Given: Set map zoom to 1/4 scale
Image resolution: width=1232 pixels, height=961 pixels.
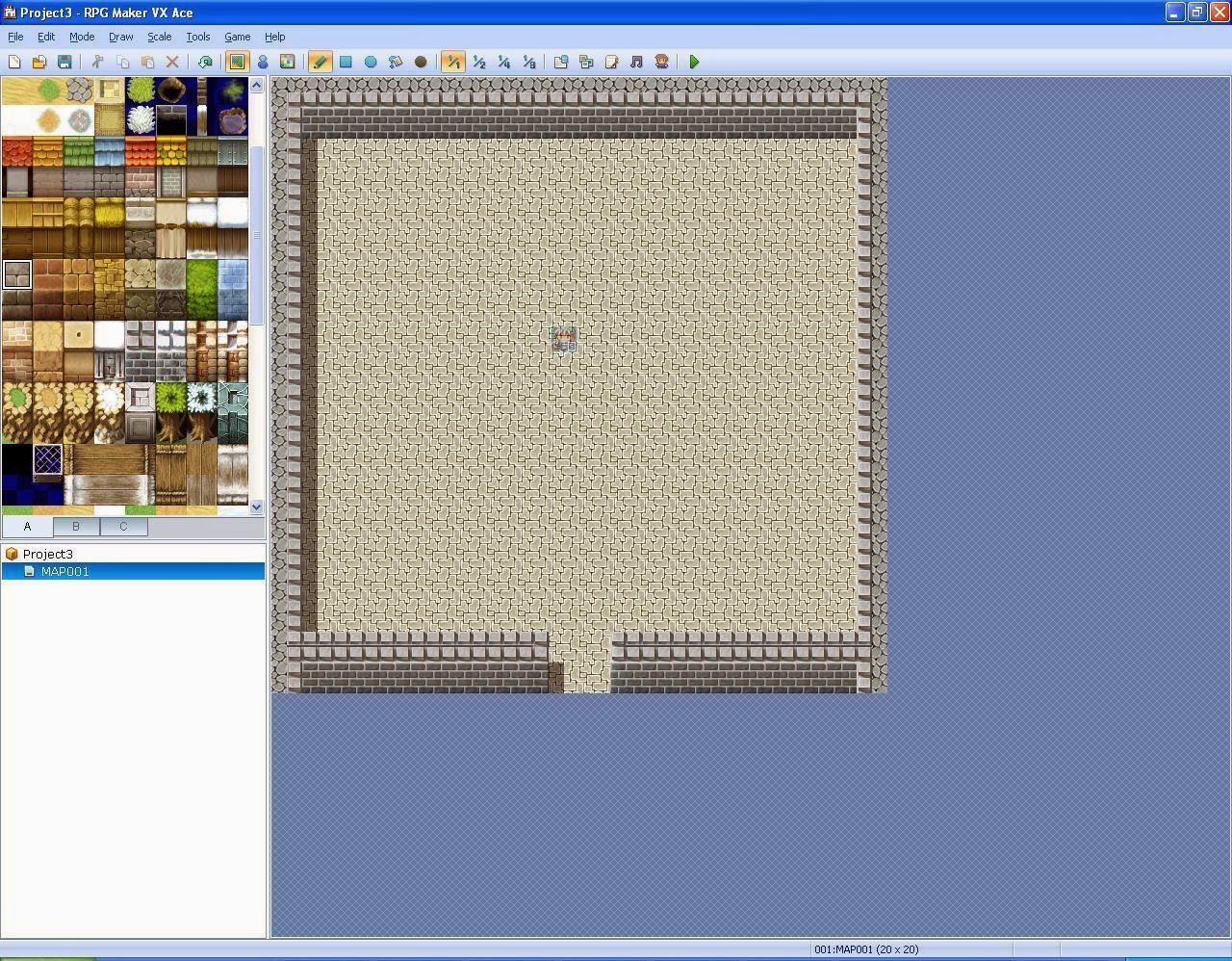Looking at the screenshot, I should 503,62.
